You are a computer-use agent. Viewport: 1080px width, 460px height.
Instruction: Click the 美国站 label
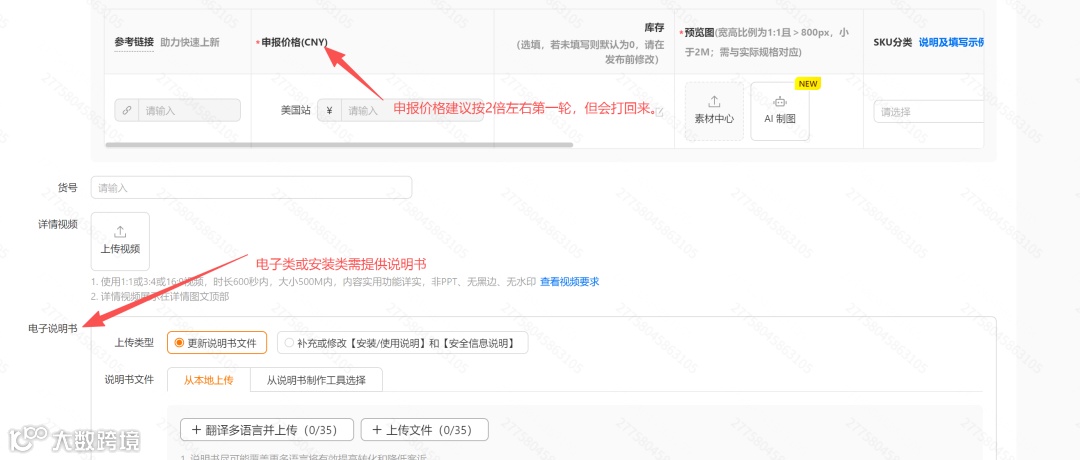click(295, 110)
